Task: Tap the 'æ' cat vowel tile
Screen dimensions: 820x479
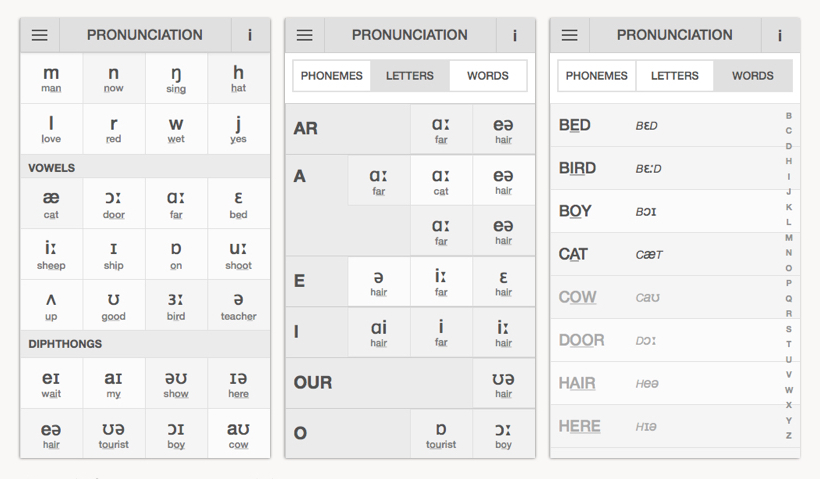Action: 51,203
